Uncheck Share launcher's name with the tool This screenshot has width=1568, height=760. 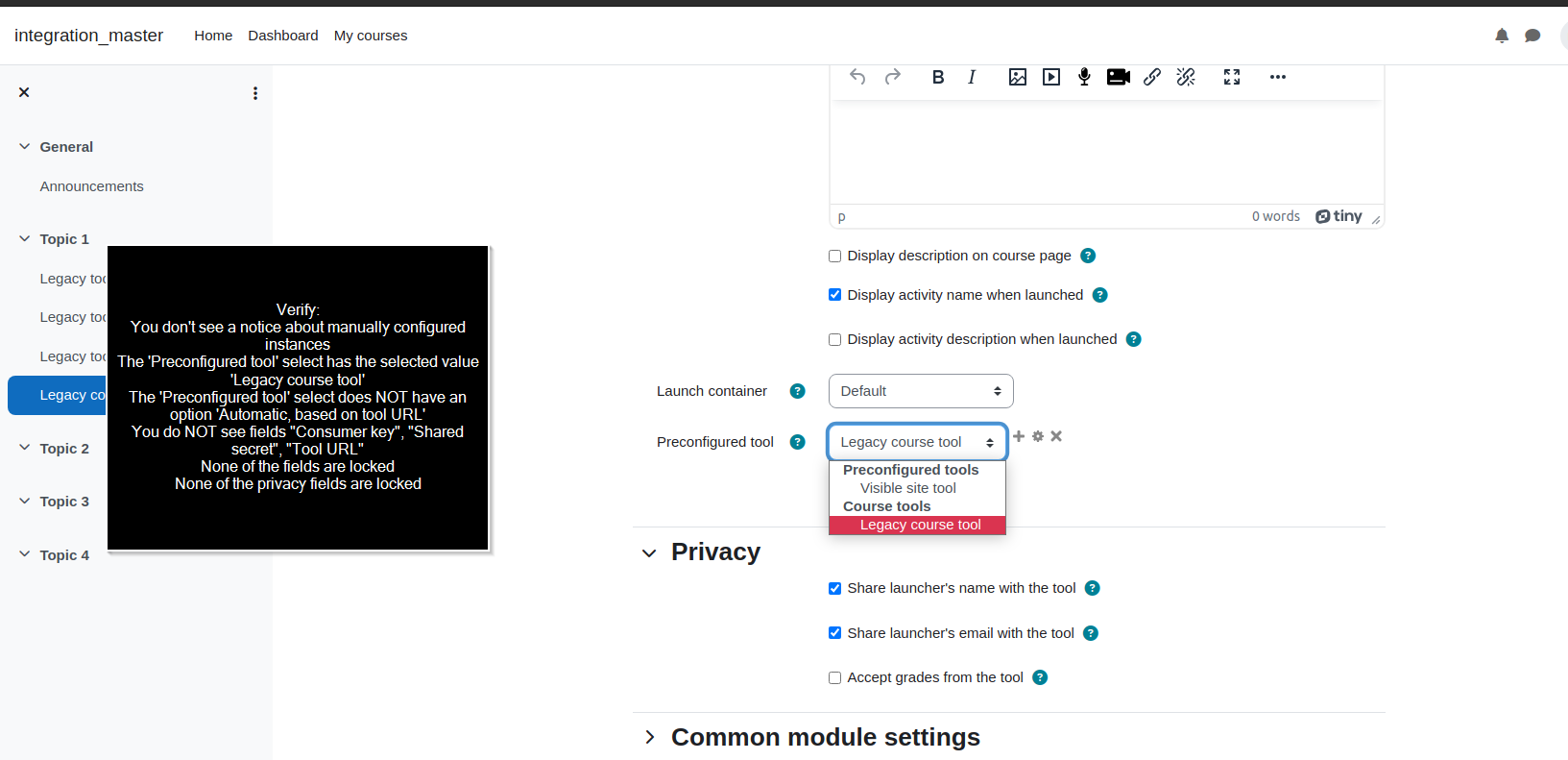(x=834, y=588)
